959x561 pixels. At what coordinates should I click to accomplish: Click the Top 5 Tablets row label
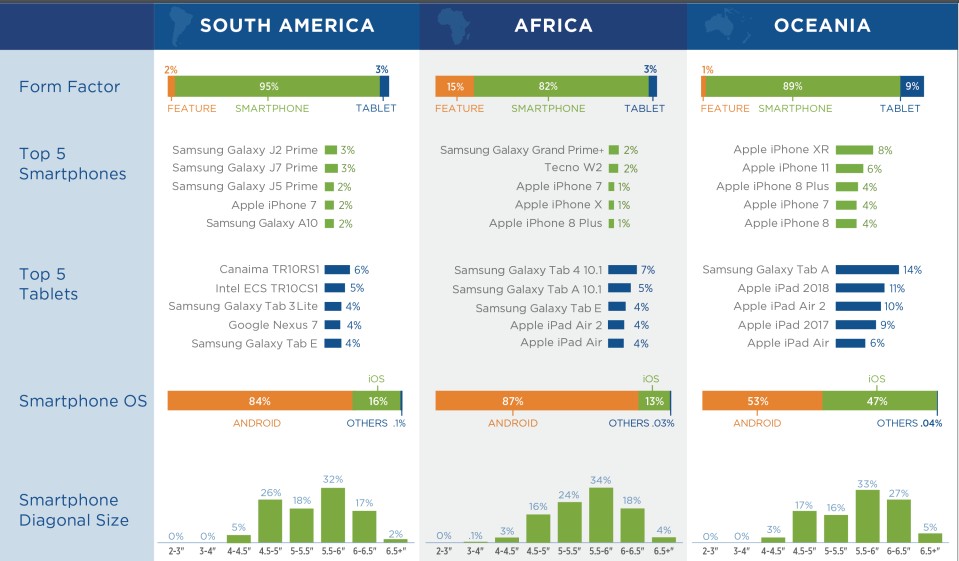(x=48, y=284)
